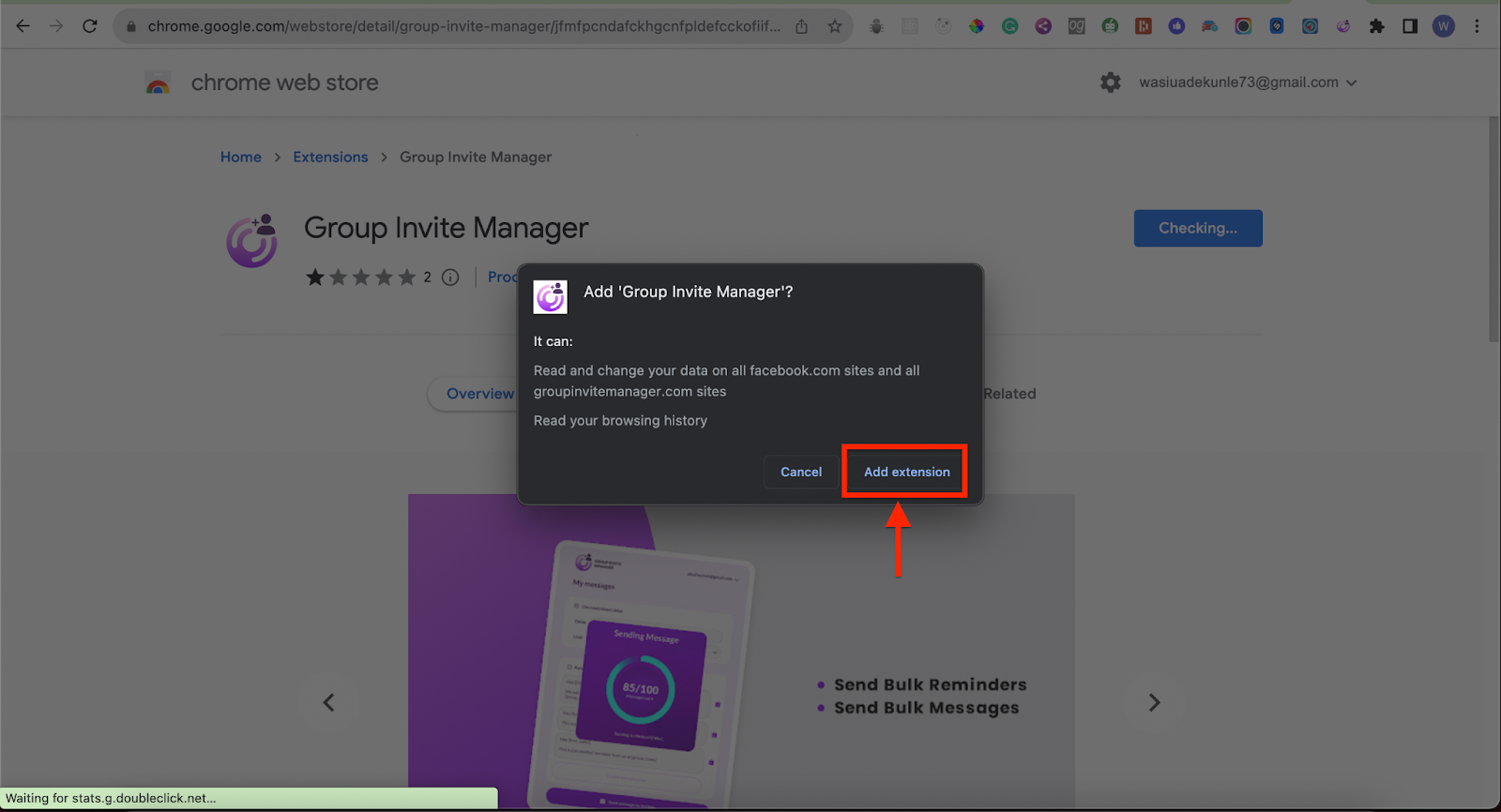
Task: Open the W profile avatar
Action: click(x=1444, y=26)
